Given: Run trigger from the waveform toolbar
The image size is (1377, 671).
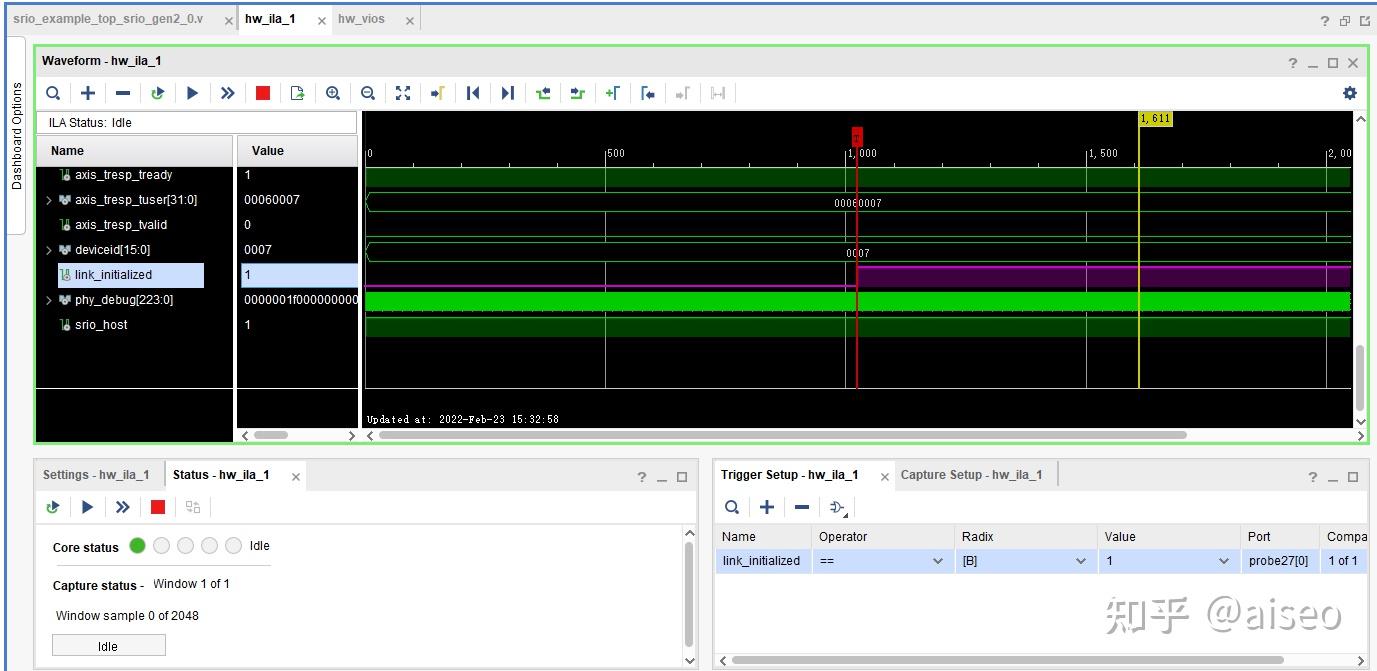Looking at the screenshot, I should [192, 93].
